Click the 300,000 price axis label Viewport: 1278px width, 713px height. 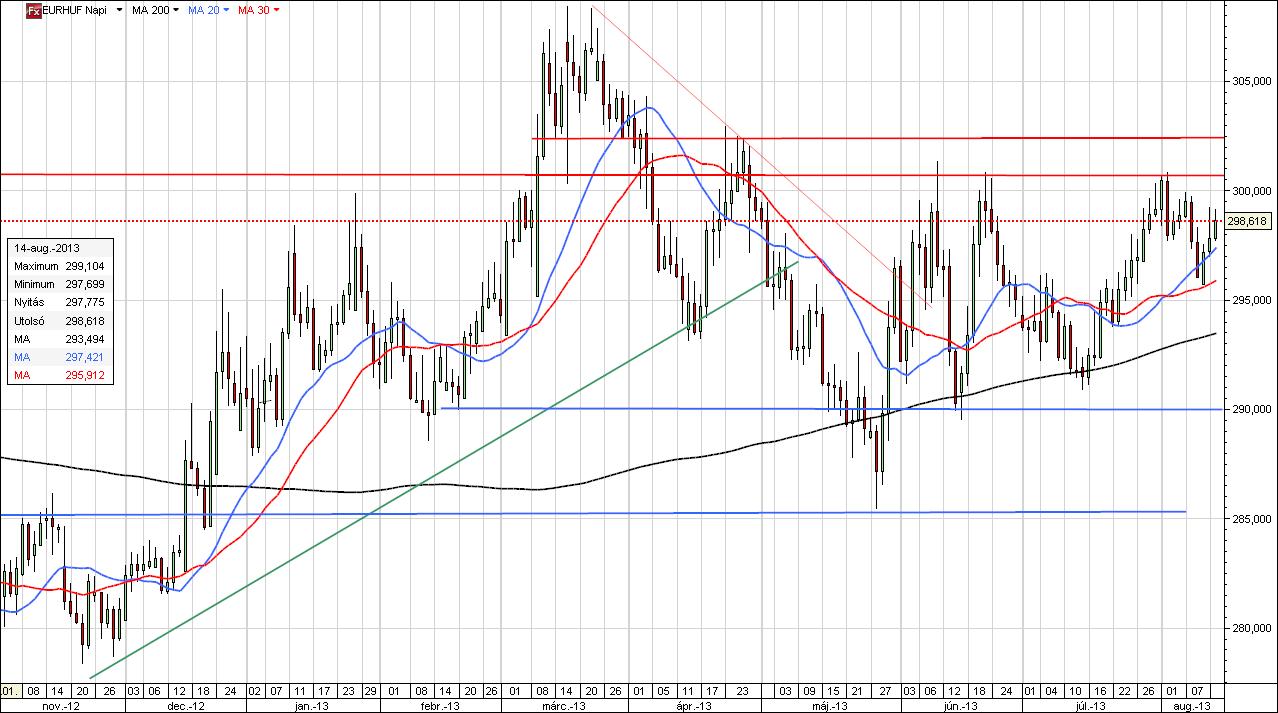(x=1251, y=190)
